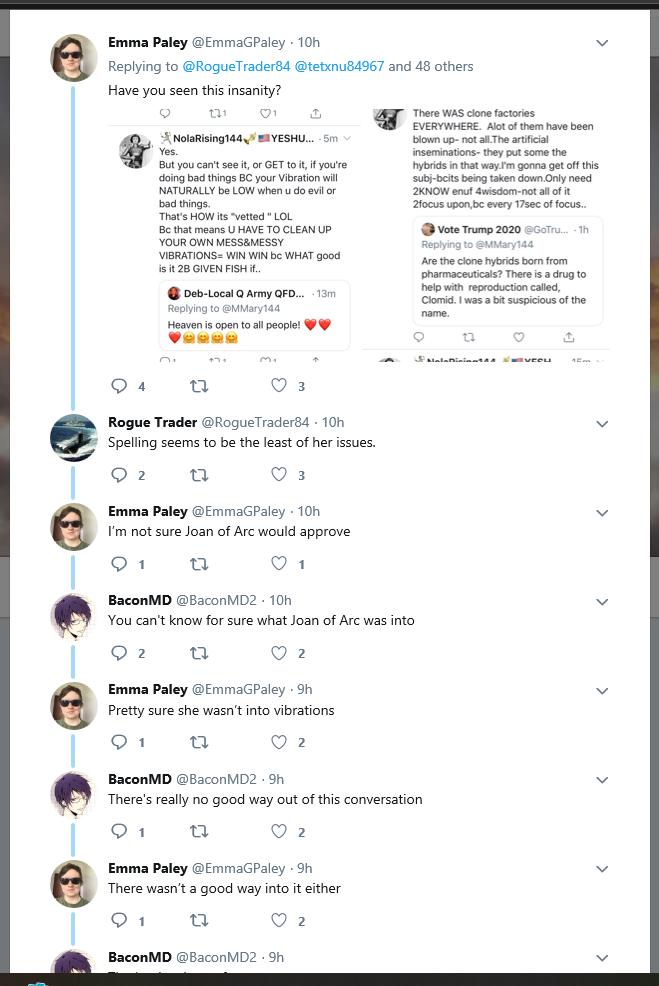Reply to Rogue Trader's spelling tweet
659x986 pixels.
click(119, 475)
